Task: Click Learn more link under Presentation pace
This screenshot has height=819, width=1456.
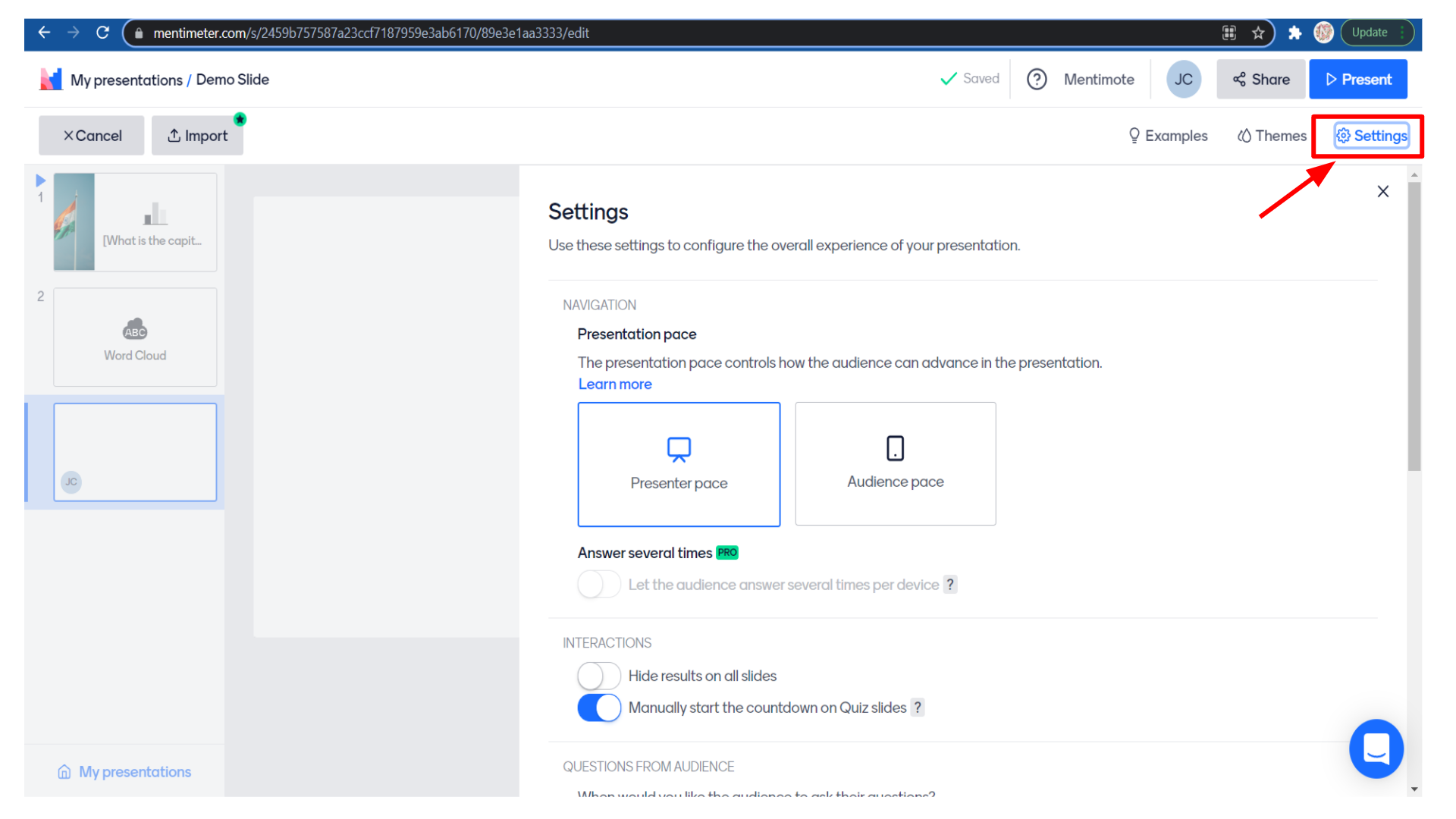Action: coord(615,384)
